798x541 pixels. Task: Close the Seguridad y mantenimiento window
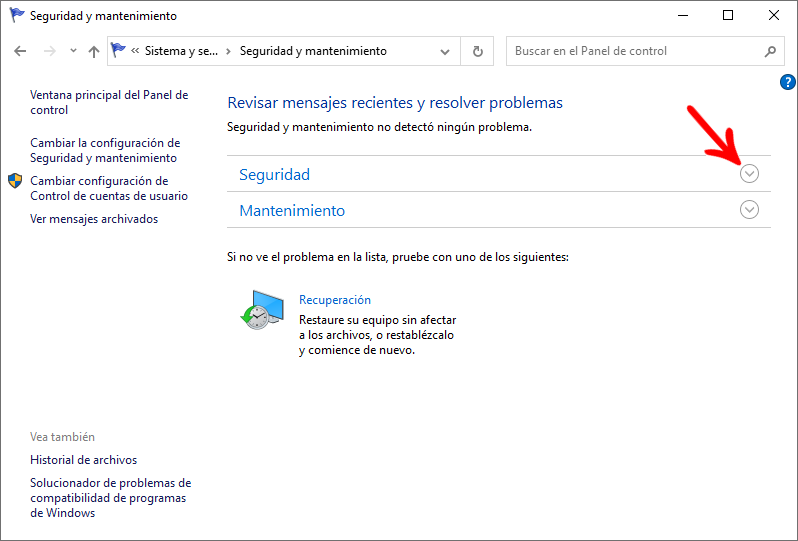pyautogui.click(x=774, y=15)
